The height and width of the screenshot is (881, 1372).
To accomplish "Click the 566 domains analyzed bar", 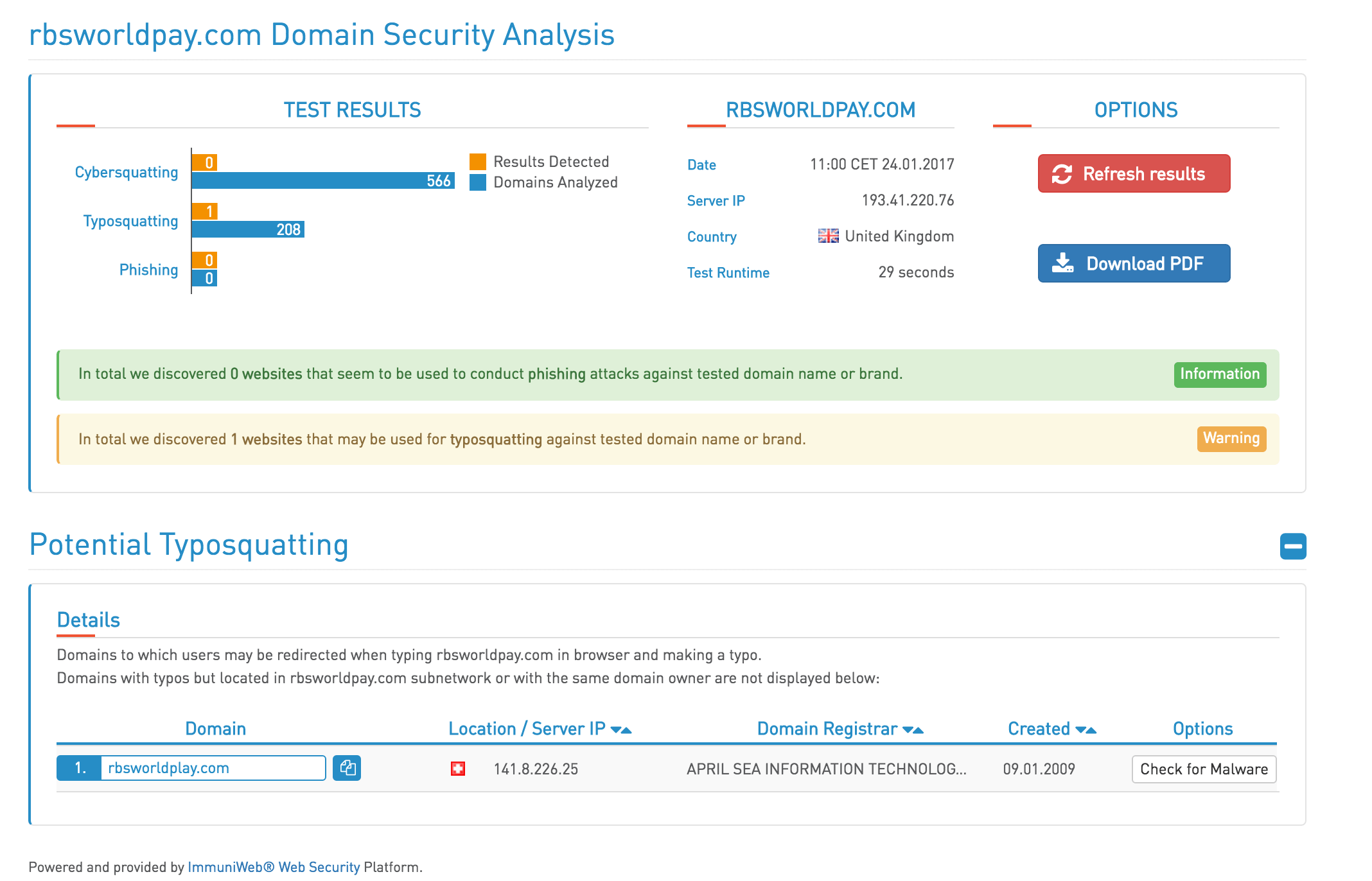I will coord(323,180).
